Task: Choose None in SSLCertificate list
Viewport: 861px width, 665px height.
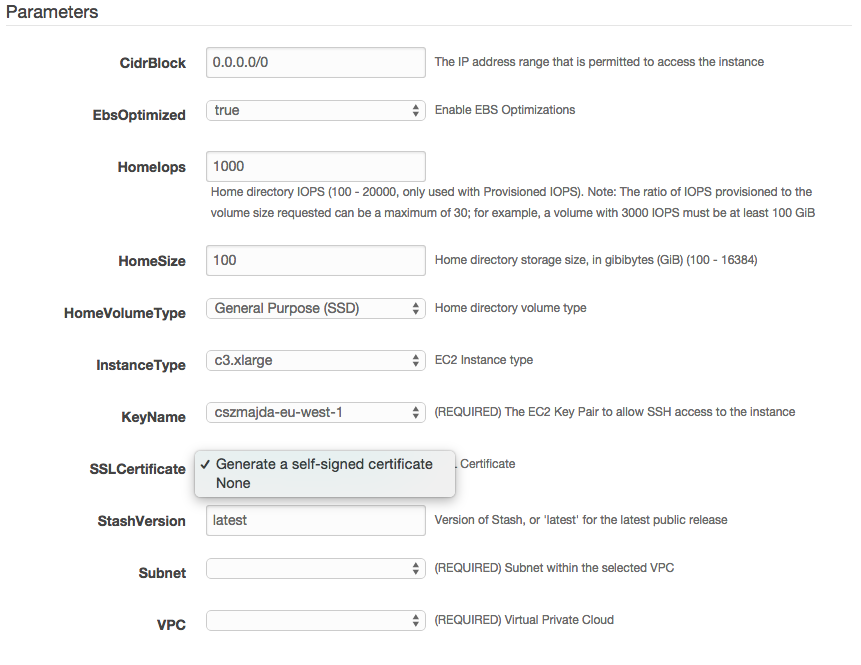Action: coord(325,483)
